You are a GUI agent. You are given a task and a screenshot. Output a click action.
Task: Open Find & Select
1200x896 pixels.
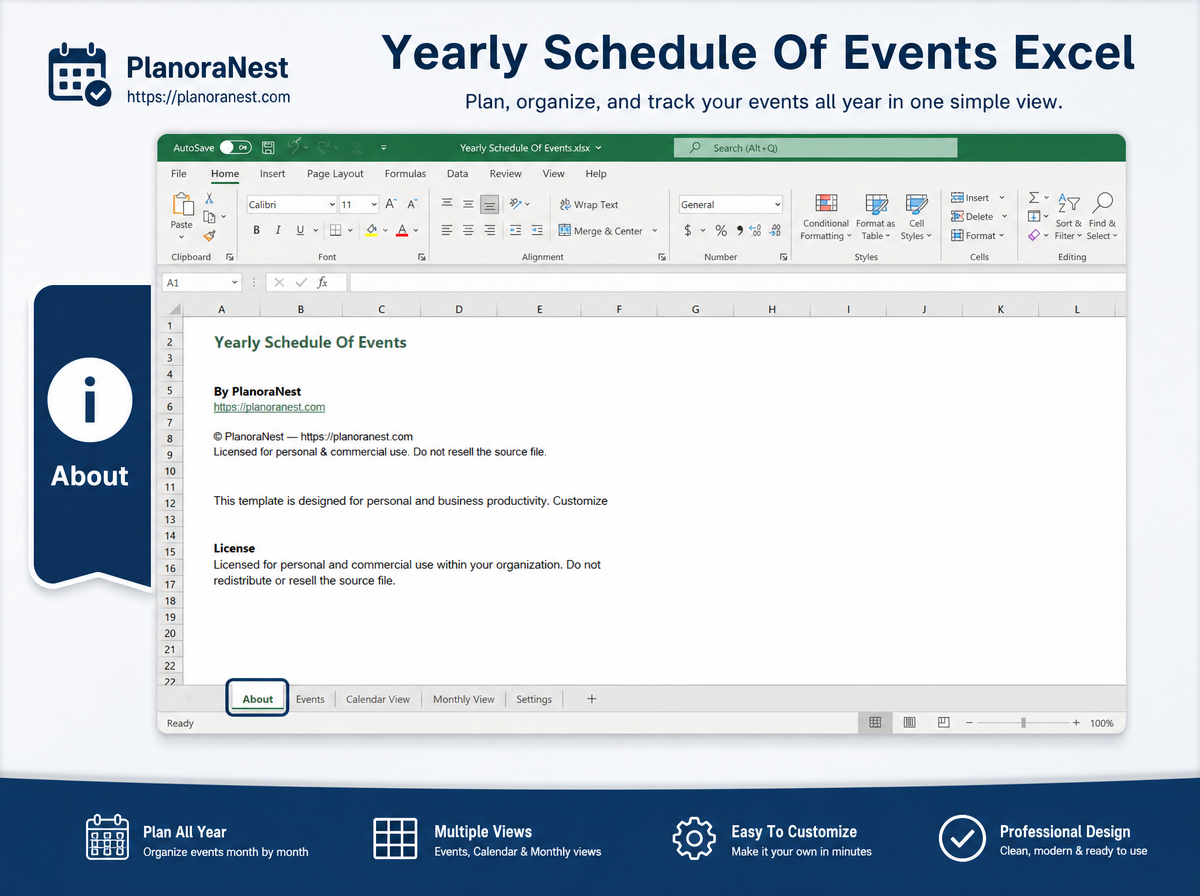pos(1102,217)
